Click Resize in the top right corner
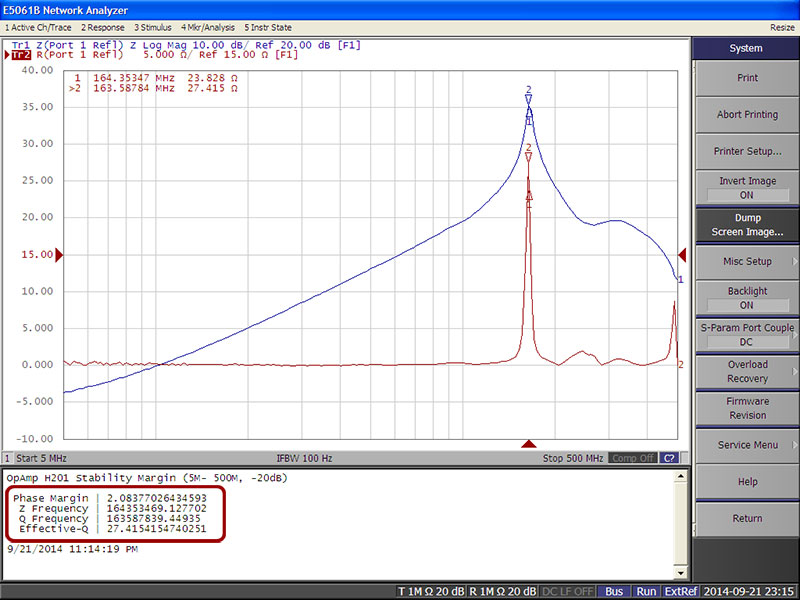Viewport: 800px width, 600px height. (x=782, y=27)
